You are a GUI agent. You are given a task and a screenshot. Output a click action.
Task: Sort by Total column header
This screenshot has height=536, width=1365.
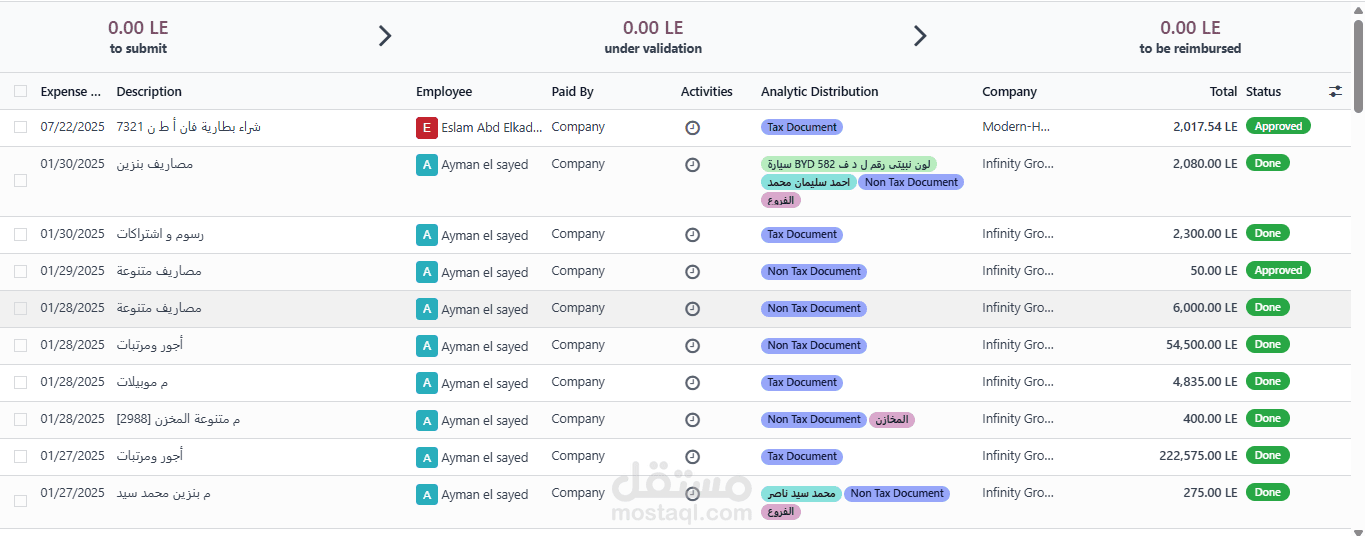tap(1223, 92)
